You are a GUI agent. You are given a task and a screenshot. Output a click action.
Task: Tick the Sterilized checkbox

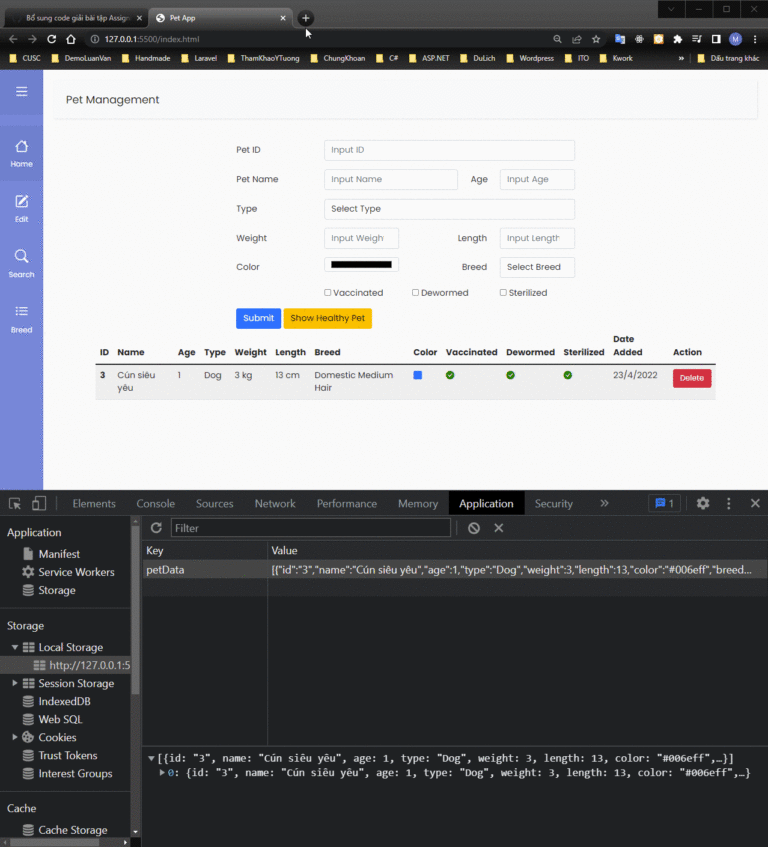pyautogui.click(x=503, y=293)
